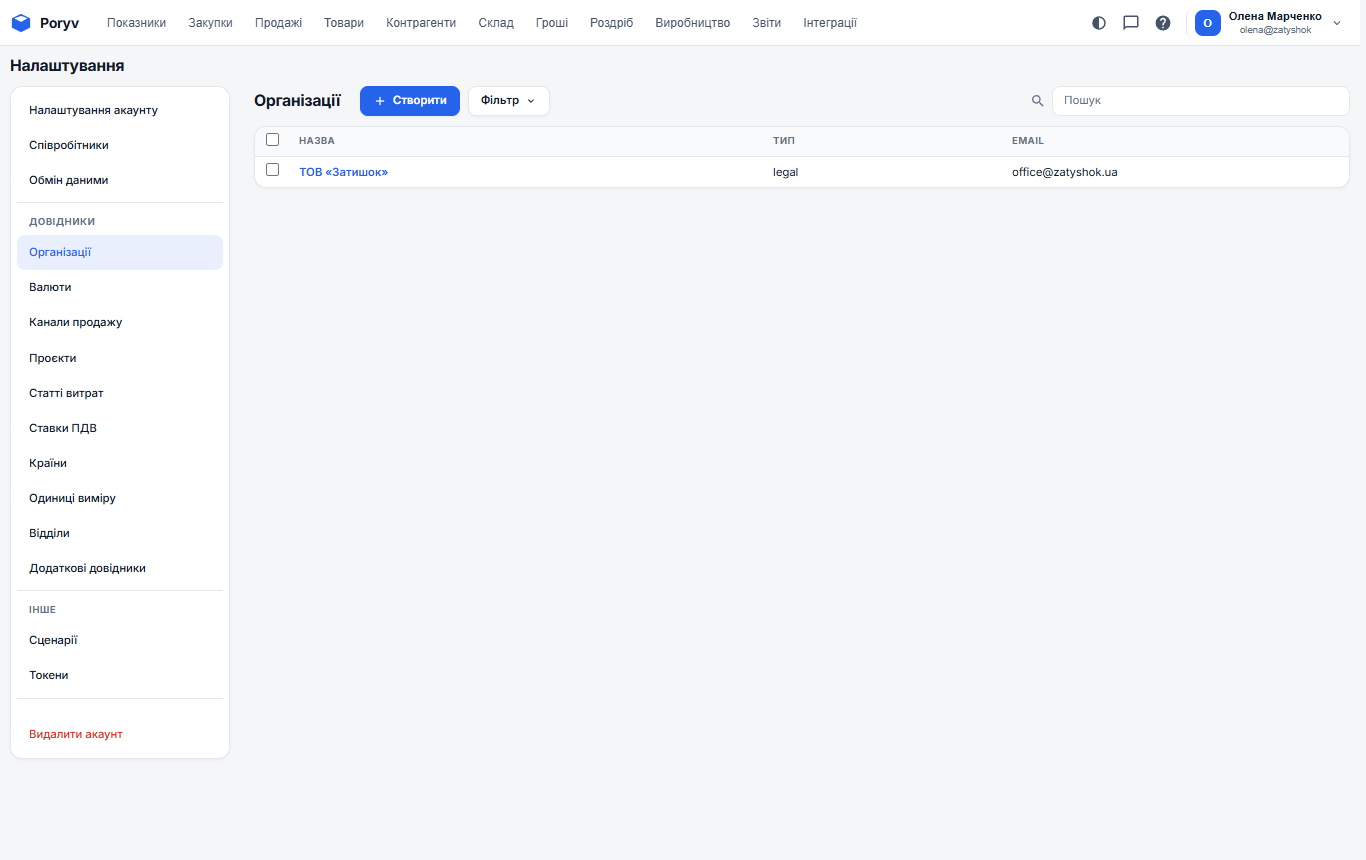Expand the Фільтр dropdown
Viewport: 1366px width, 860px height.
(509, 101)
